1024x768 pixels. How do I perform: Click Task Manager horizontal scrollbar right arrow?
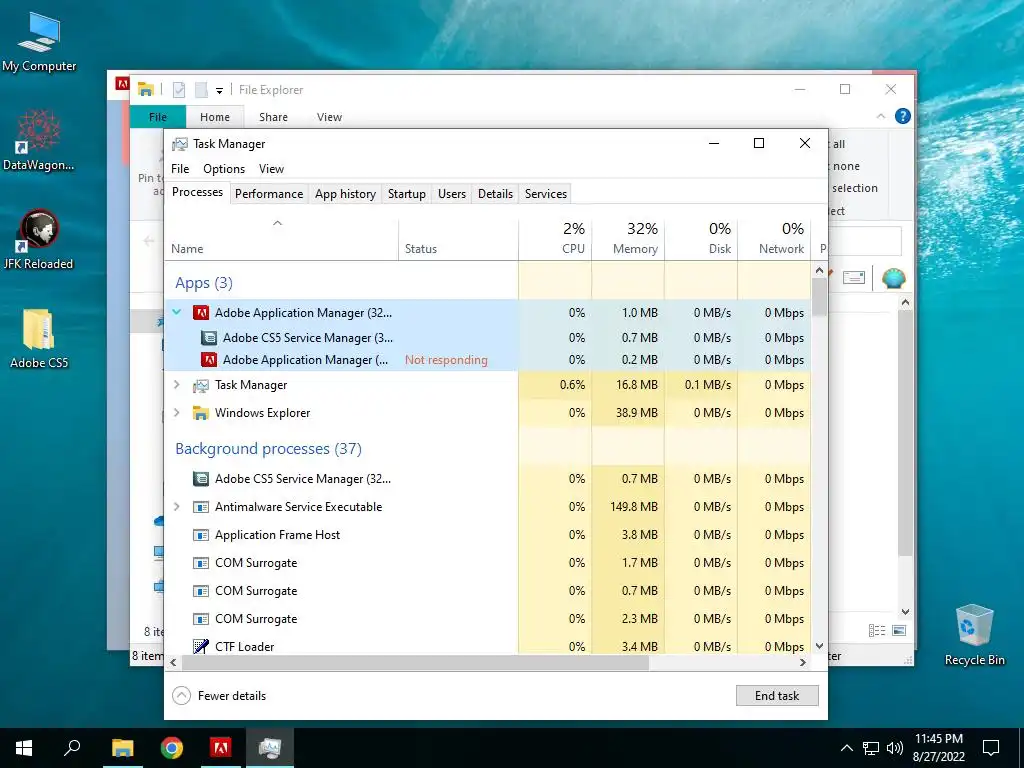coord(803,663)
